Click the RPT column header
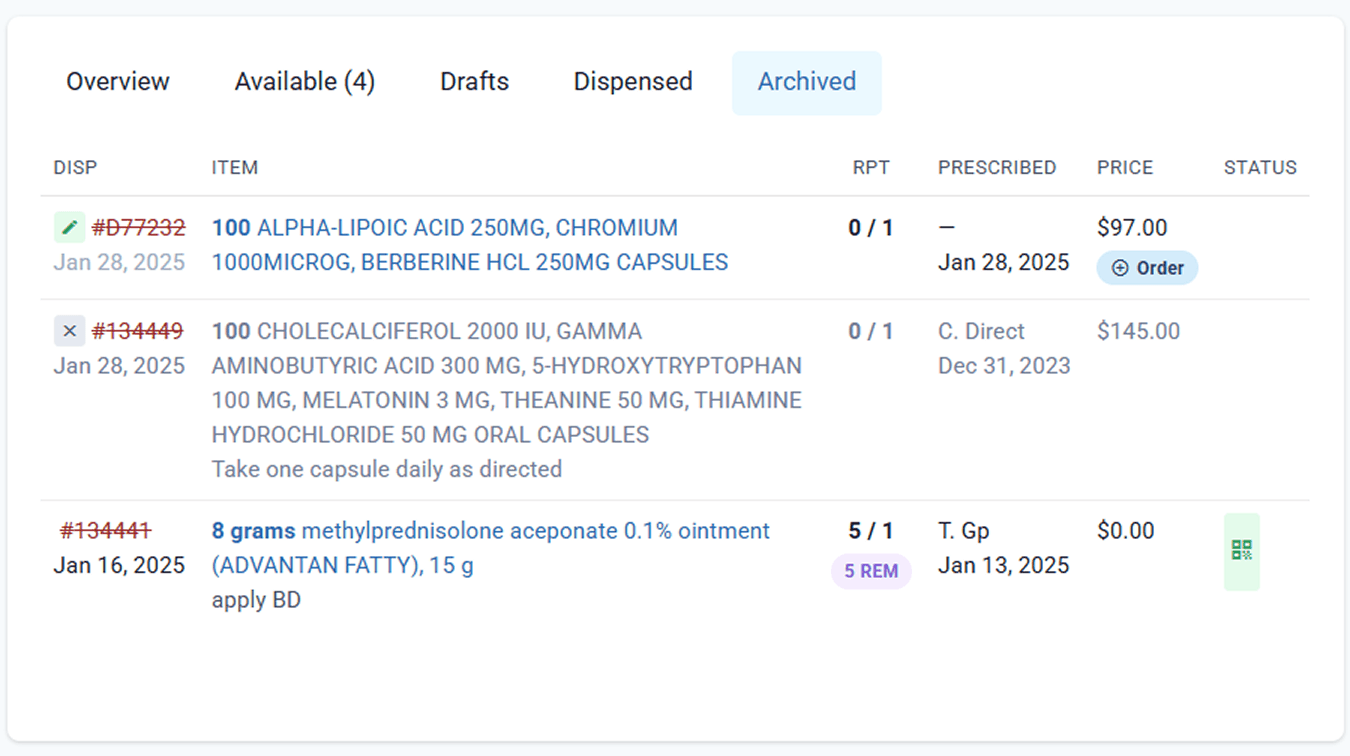The image size is (1350, 756). click(x=871, y=168)
